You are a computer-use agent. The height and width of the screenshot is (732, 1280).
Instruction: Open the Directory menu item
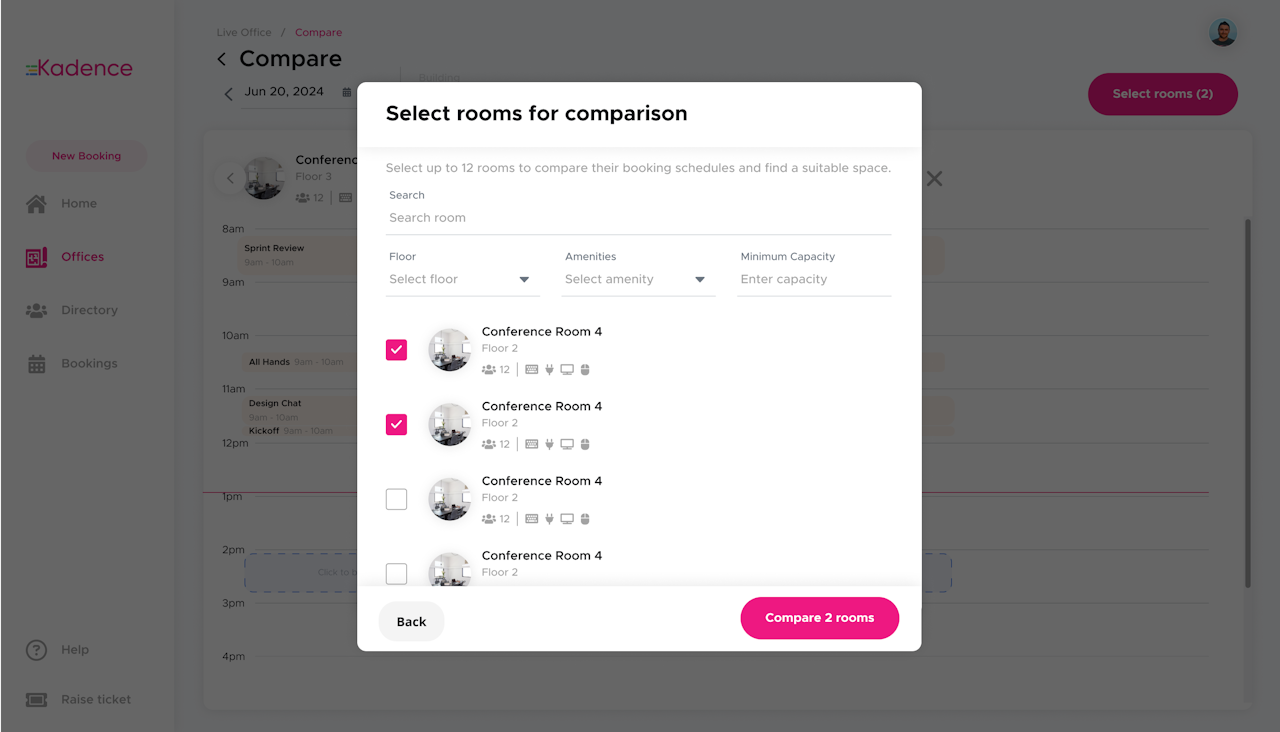tap(89, 310)
